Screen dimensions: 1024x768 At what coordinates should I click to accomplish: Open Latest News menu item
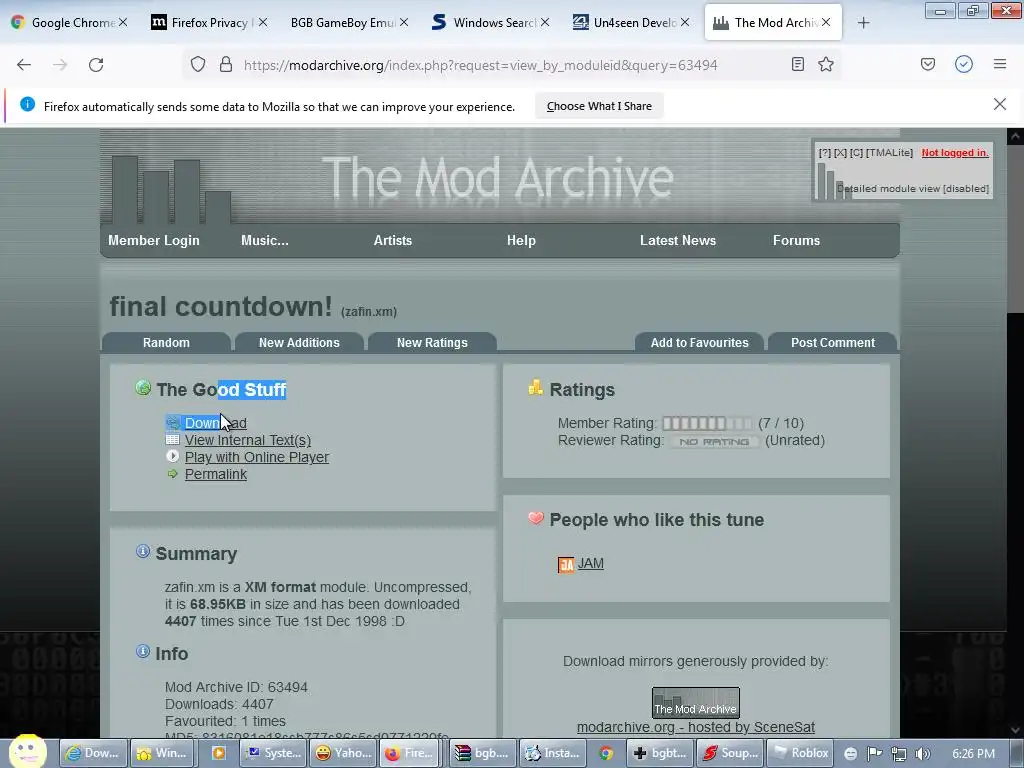[678, 240]
